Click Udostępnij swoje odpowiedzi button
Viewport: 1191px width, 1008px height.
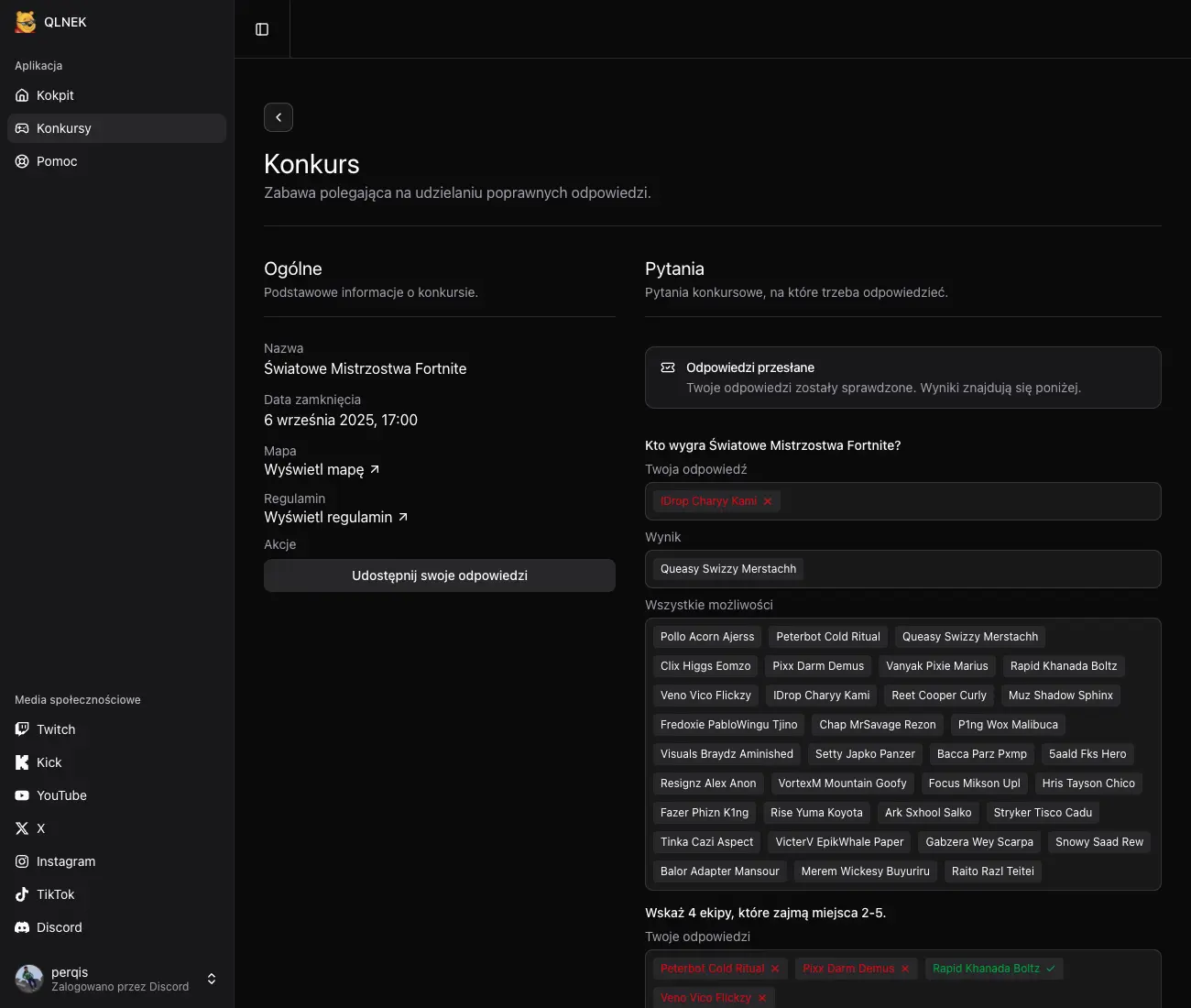440,575
